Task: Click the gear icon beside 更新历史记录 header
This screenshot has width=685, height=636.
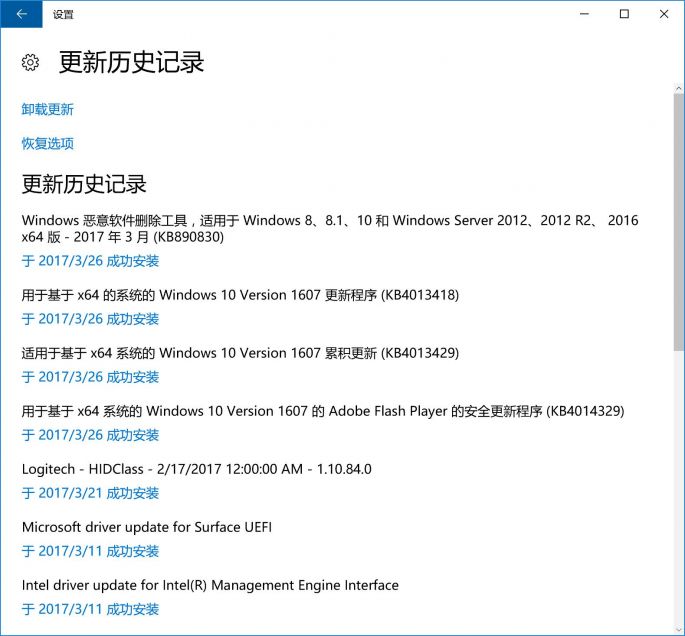Action: 30,63
